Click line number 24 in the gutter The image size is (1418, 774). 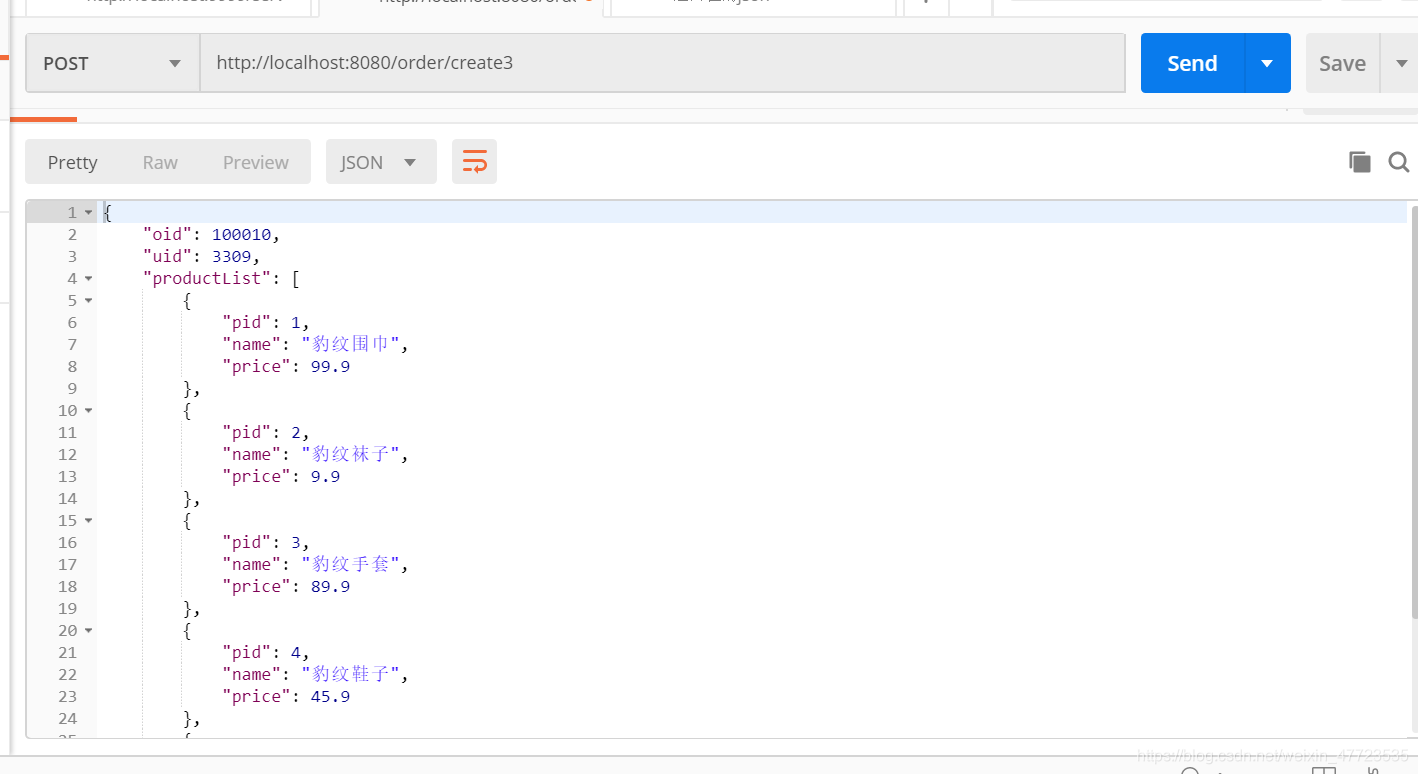pos(67,719)
